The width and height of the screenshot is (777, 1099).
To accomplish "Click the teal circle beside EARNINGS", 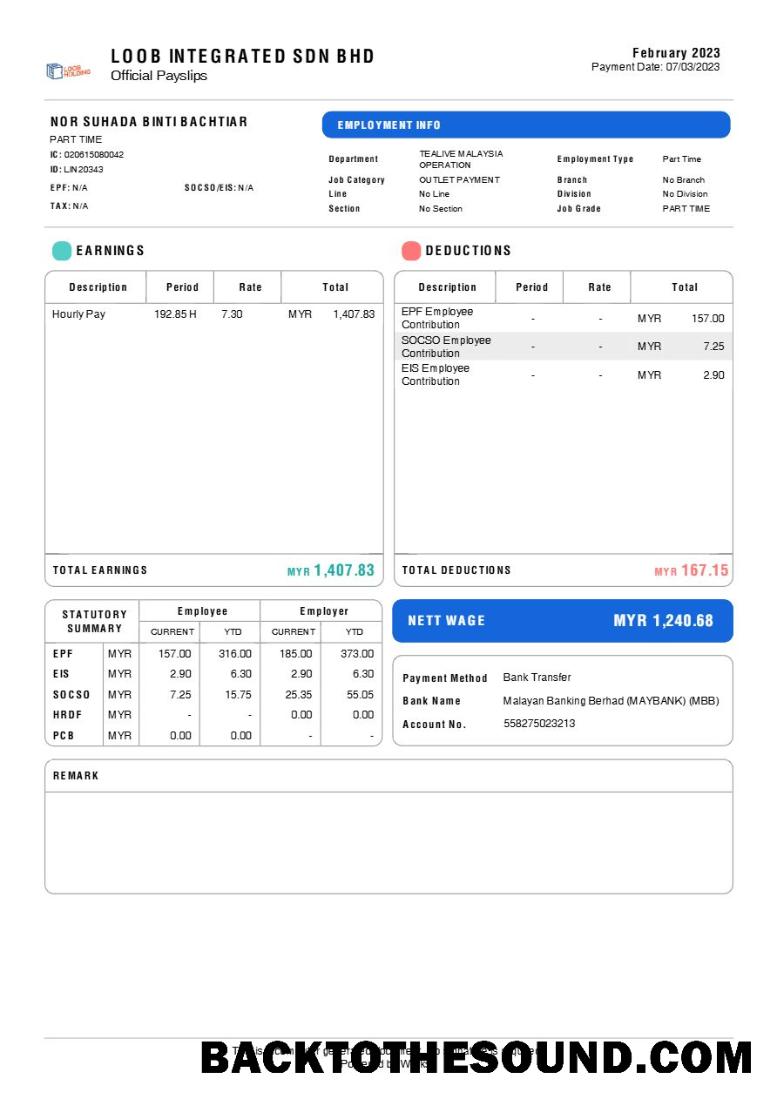I will 62,250.
